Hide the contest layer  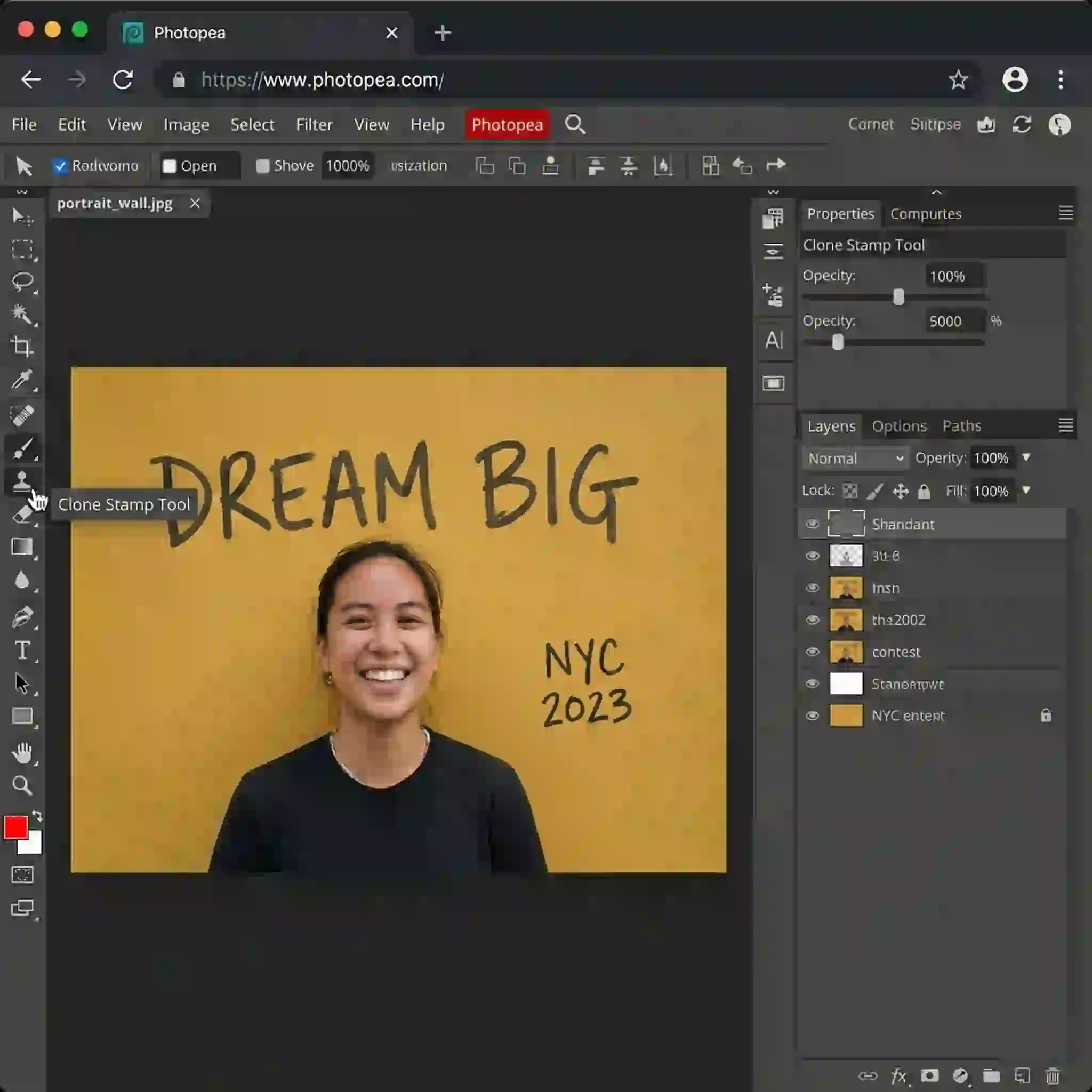[x=812, y=652]
